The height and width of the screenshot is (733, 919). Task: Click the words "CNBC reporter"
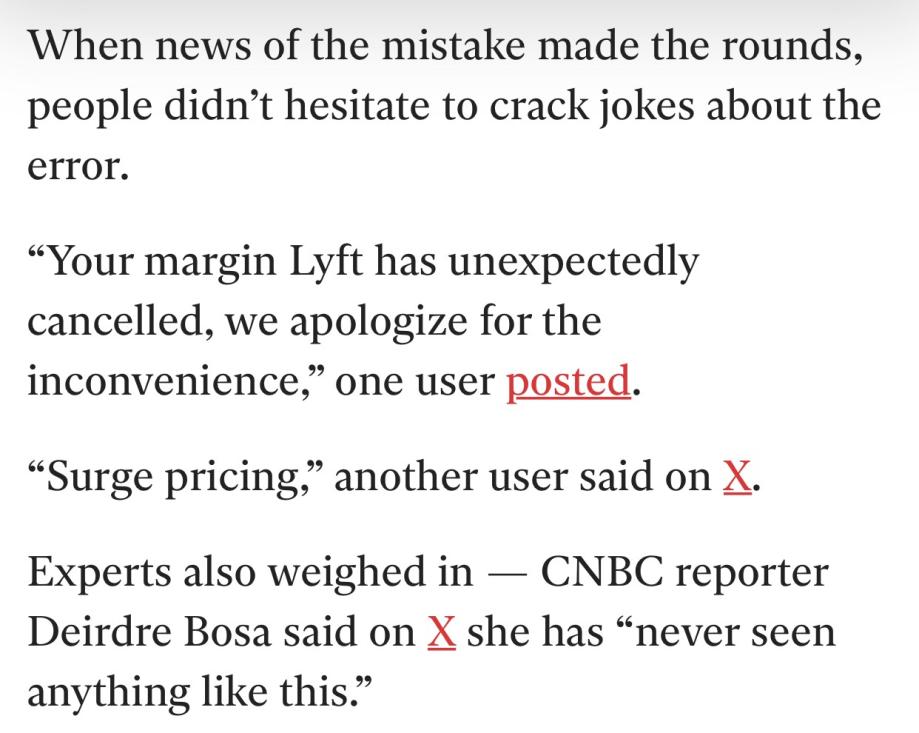pos(684,572)
